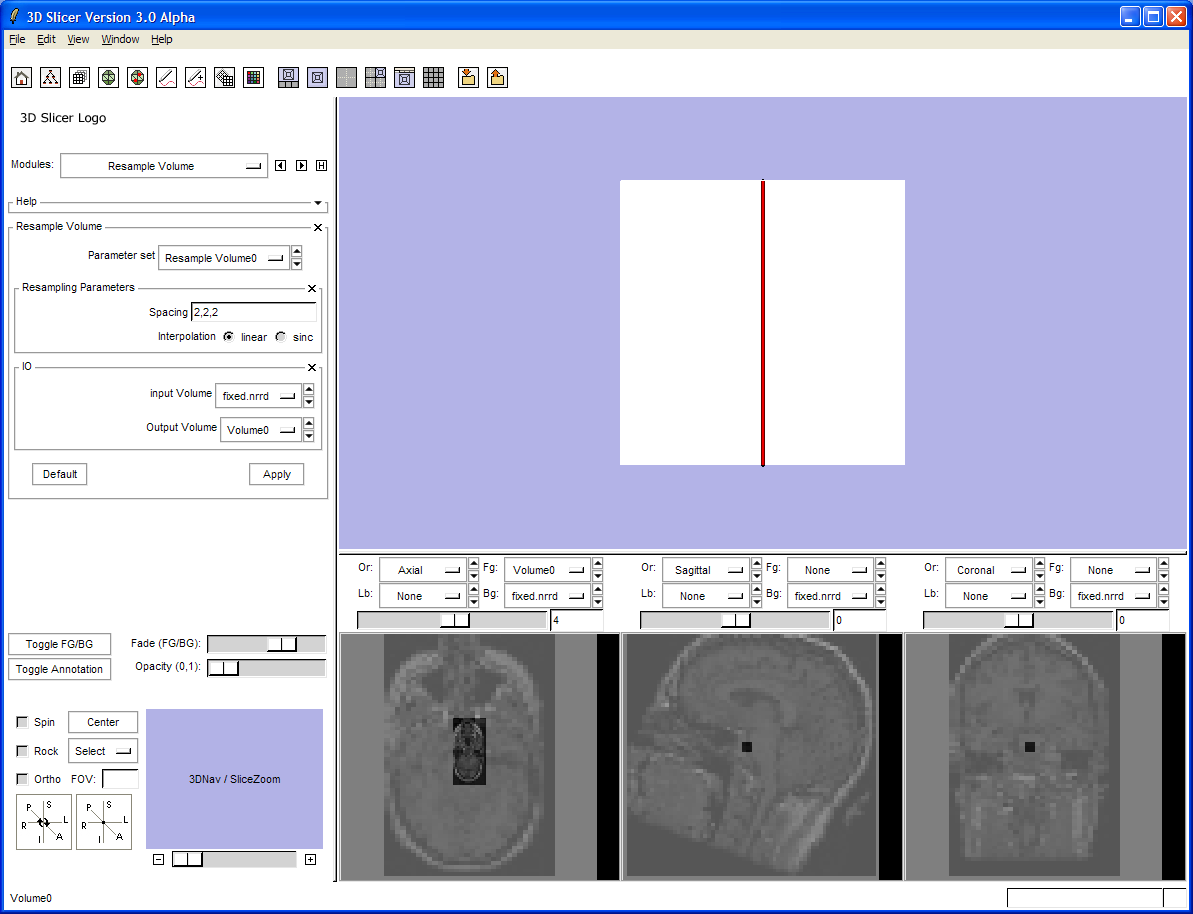Screen dimensions: 1193x914
Task: Open the input Volume fixed.nrrd dropdown
Action: coord(258,396)
